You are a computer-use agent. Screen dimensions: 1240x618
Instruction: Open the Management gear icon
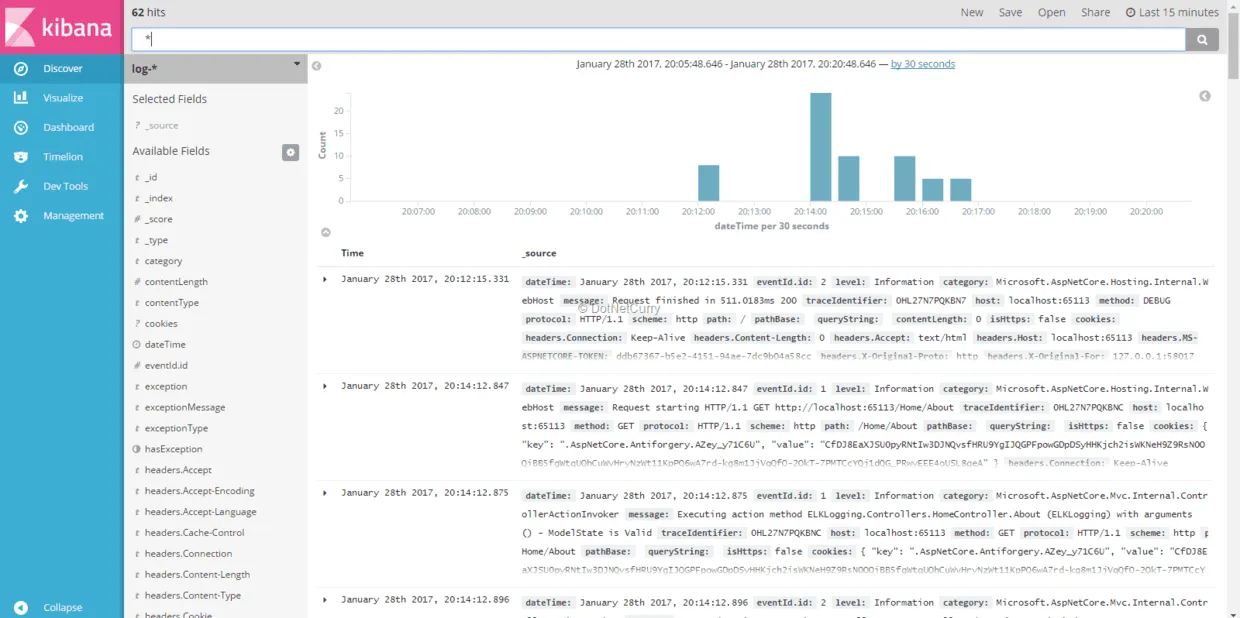coord(20,215)
